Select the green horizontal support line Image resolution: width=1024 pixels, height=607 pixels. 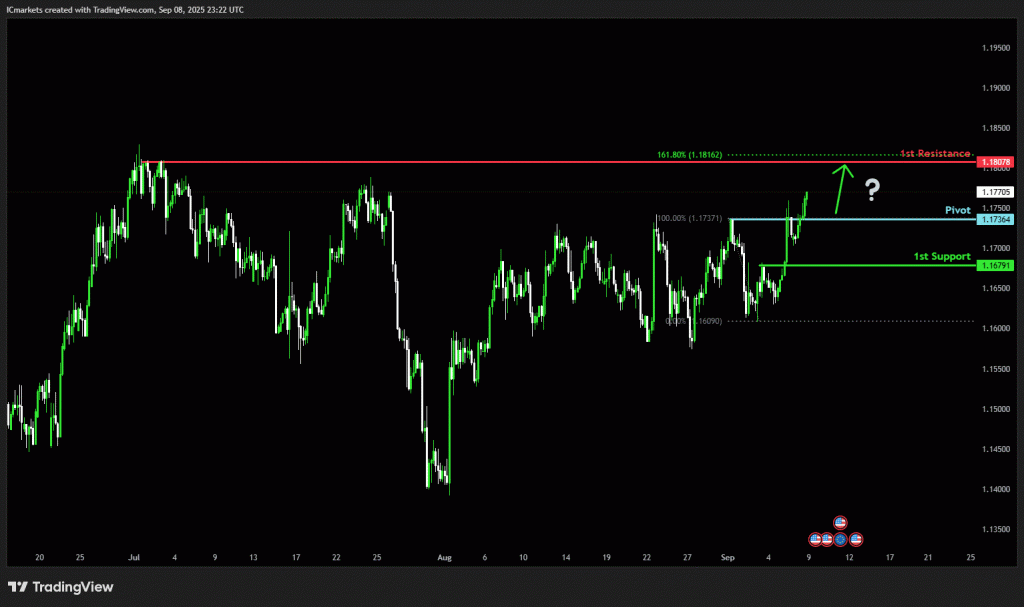tap(867, 265)
